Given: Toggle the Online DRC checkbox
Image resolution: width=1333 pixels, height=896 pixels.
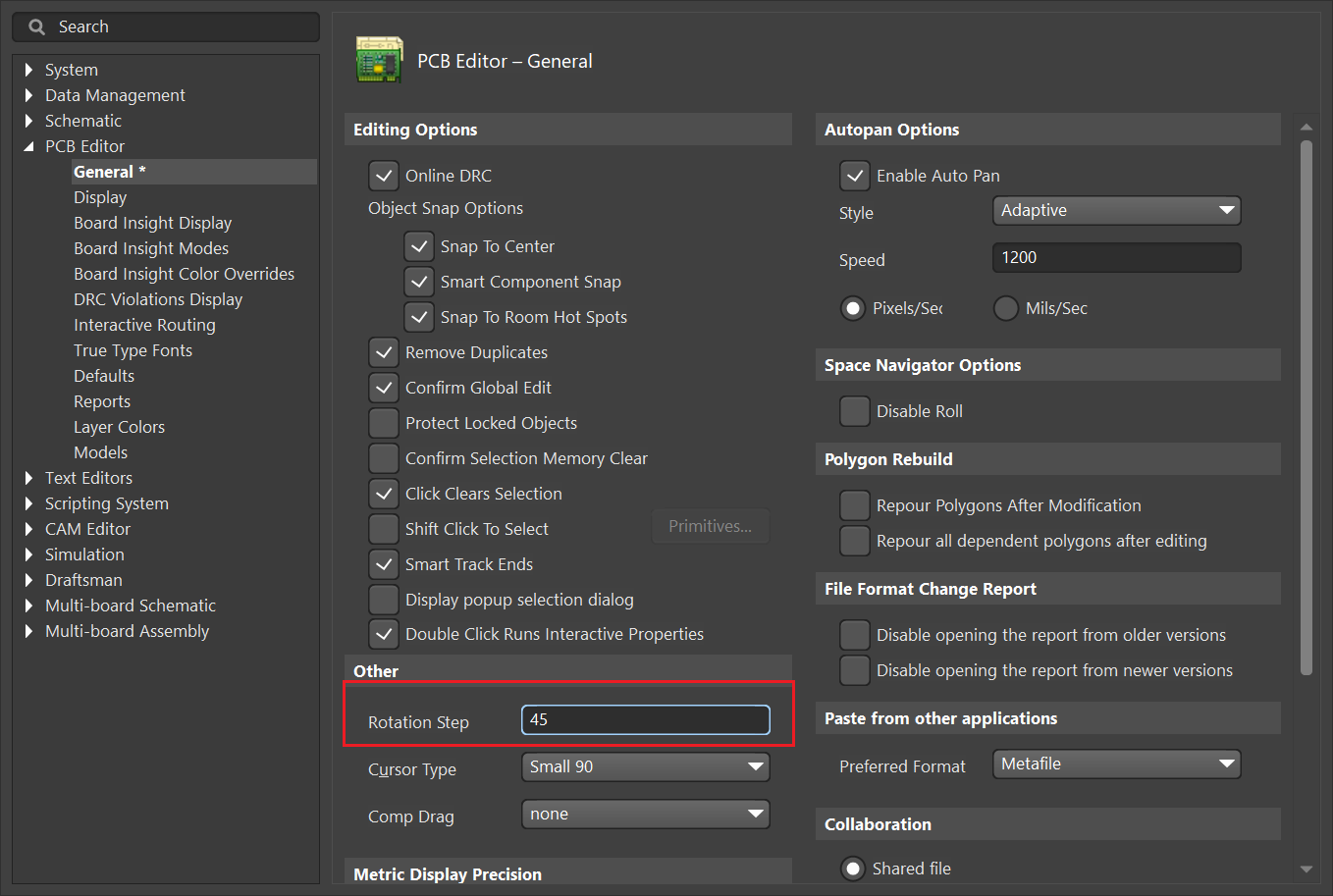Looking at the screenshot, I should point(383,176).
